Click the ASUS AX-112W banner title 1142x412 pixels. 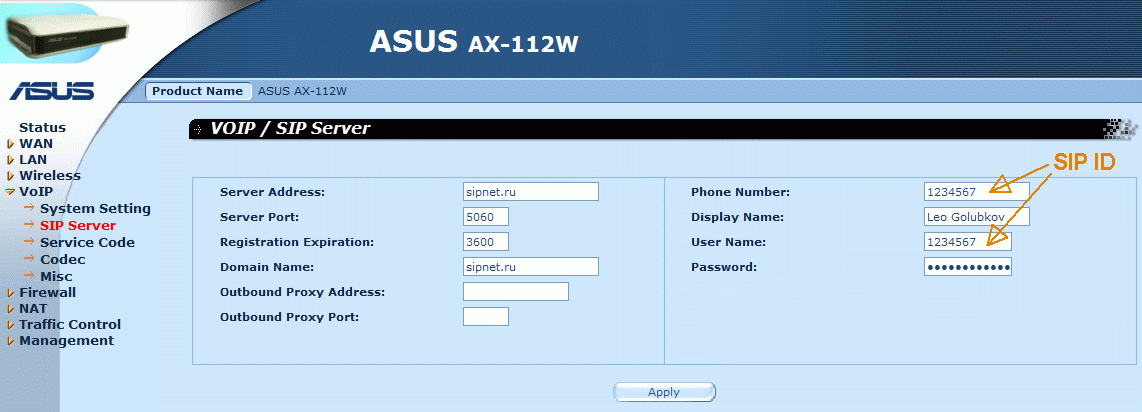coord(474,42)
